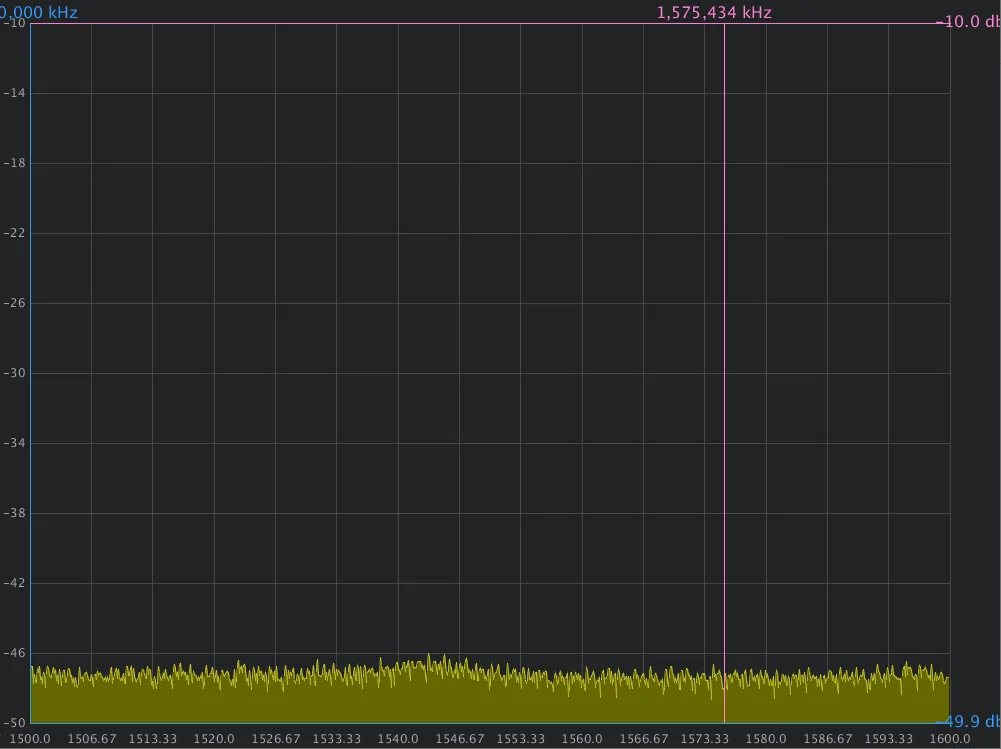
Task: Click the 1586.67 frequency axis label
Action: coord(827,739)
